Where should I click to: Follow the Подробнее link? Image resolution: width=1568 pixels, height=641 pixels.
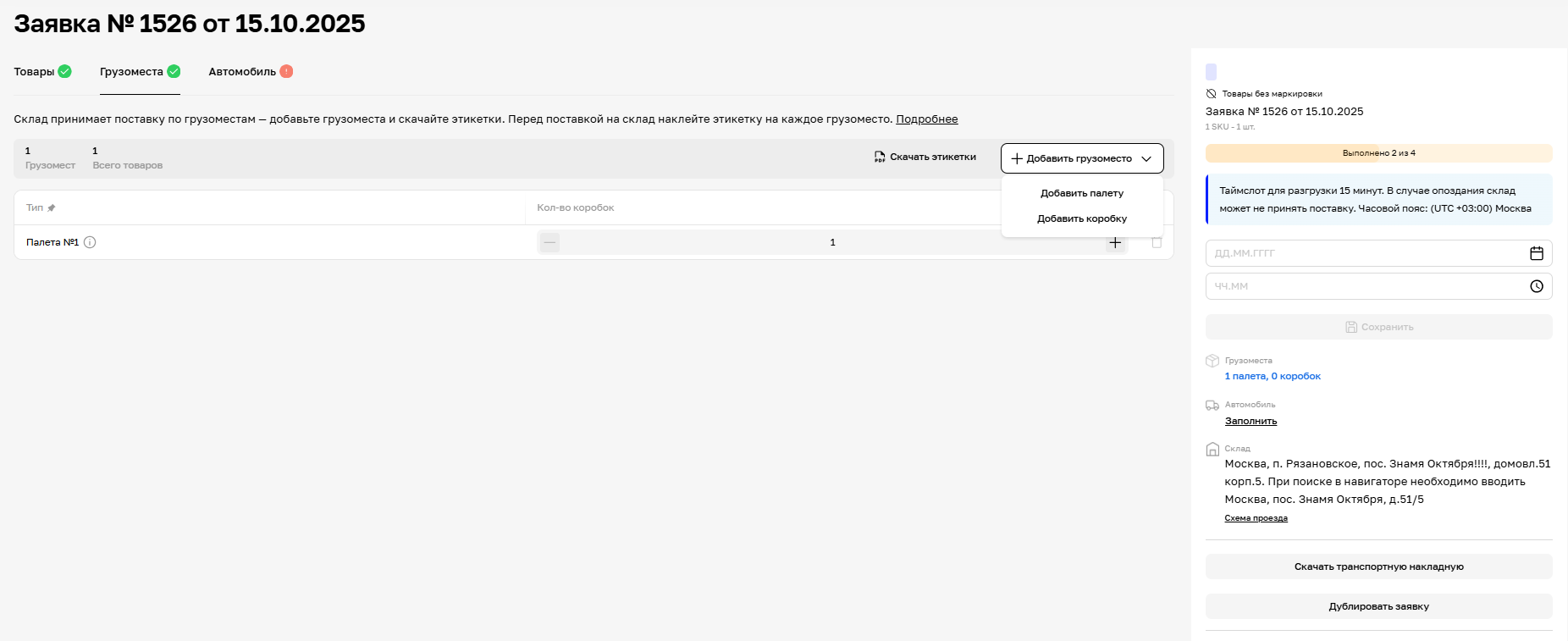click(x=927, y=119)
